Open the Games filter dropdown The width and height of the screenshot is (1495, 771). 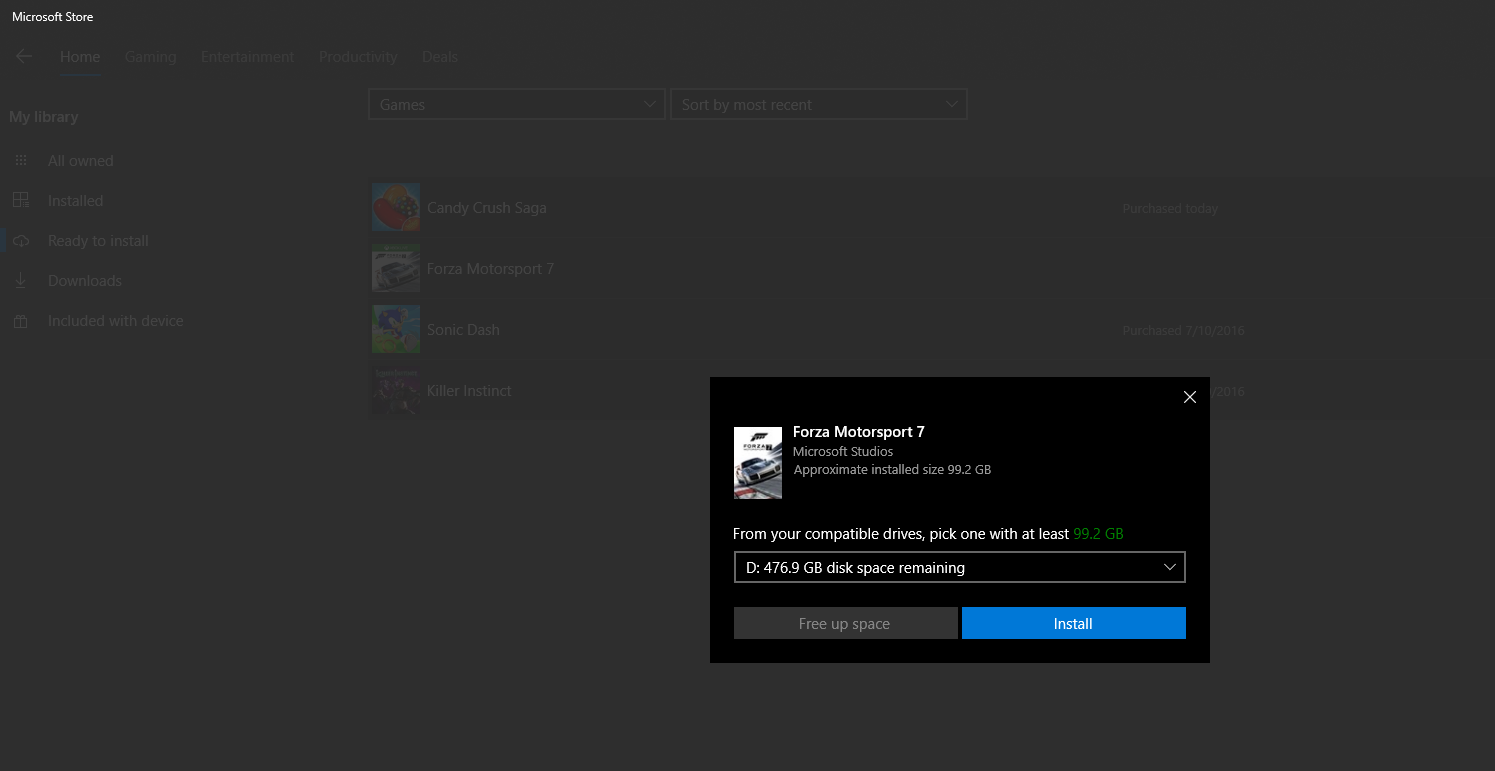pyautogui.click(x=517, y=104)
